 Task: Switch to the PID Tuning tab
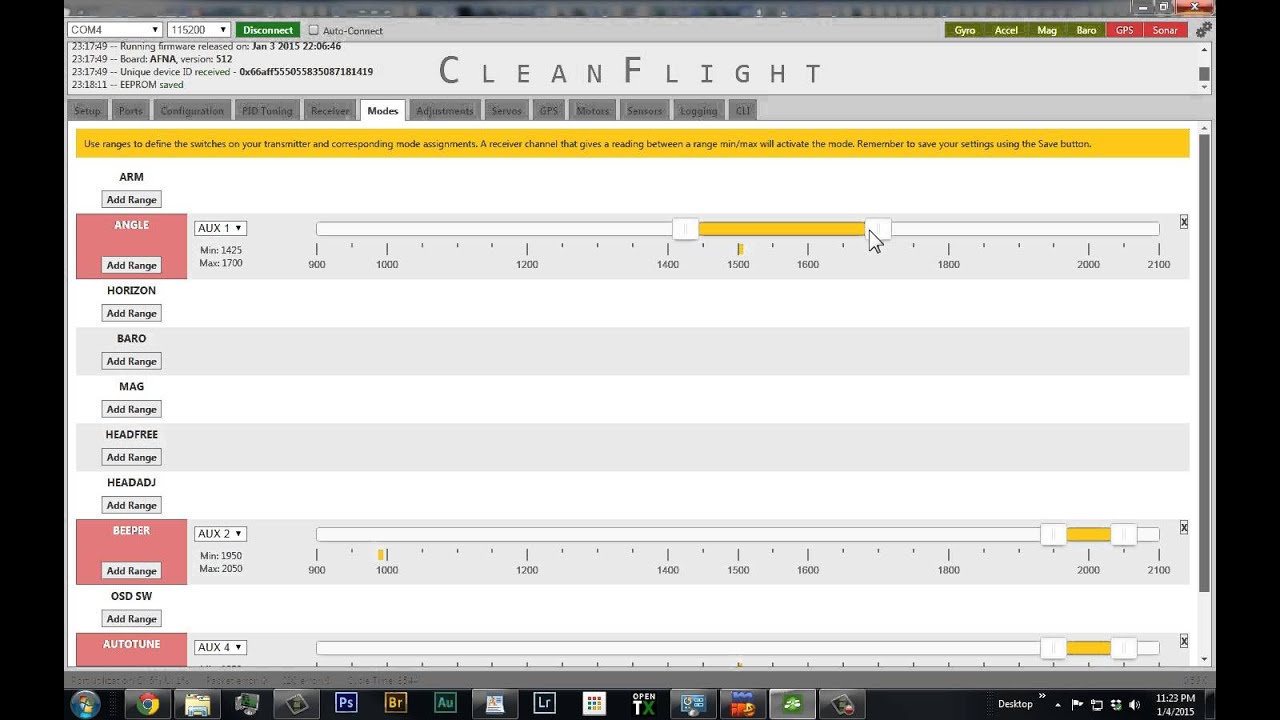(x=267, y=110)
